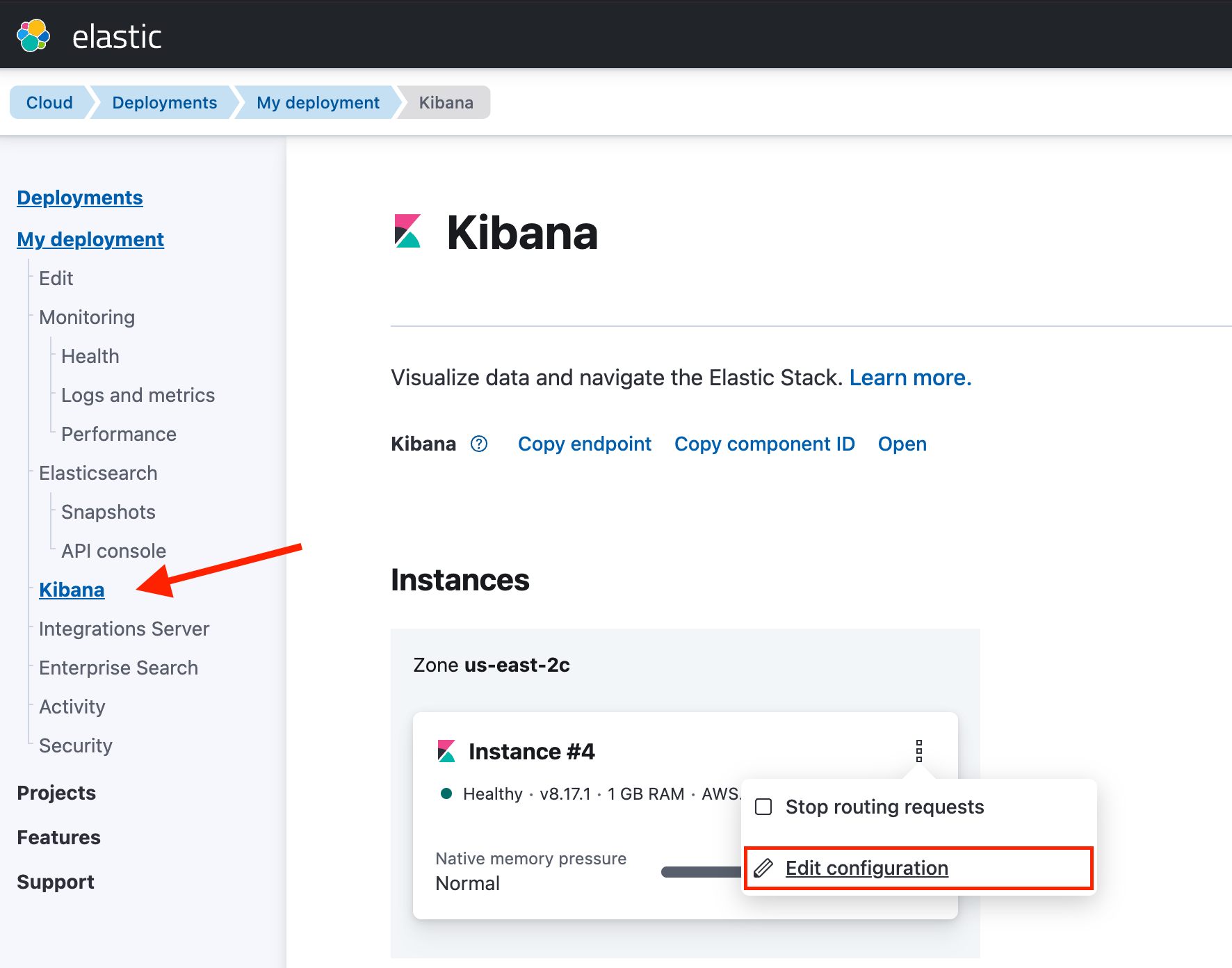Open Instance #4 three-dot options menu
Image resolution: width=1232 pixels, height=968 pixels.
[x=919, y=751]
